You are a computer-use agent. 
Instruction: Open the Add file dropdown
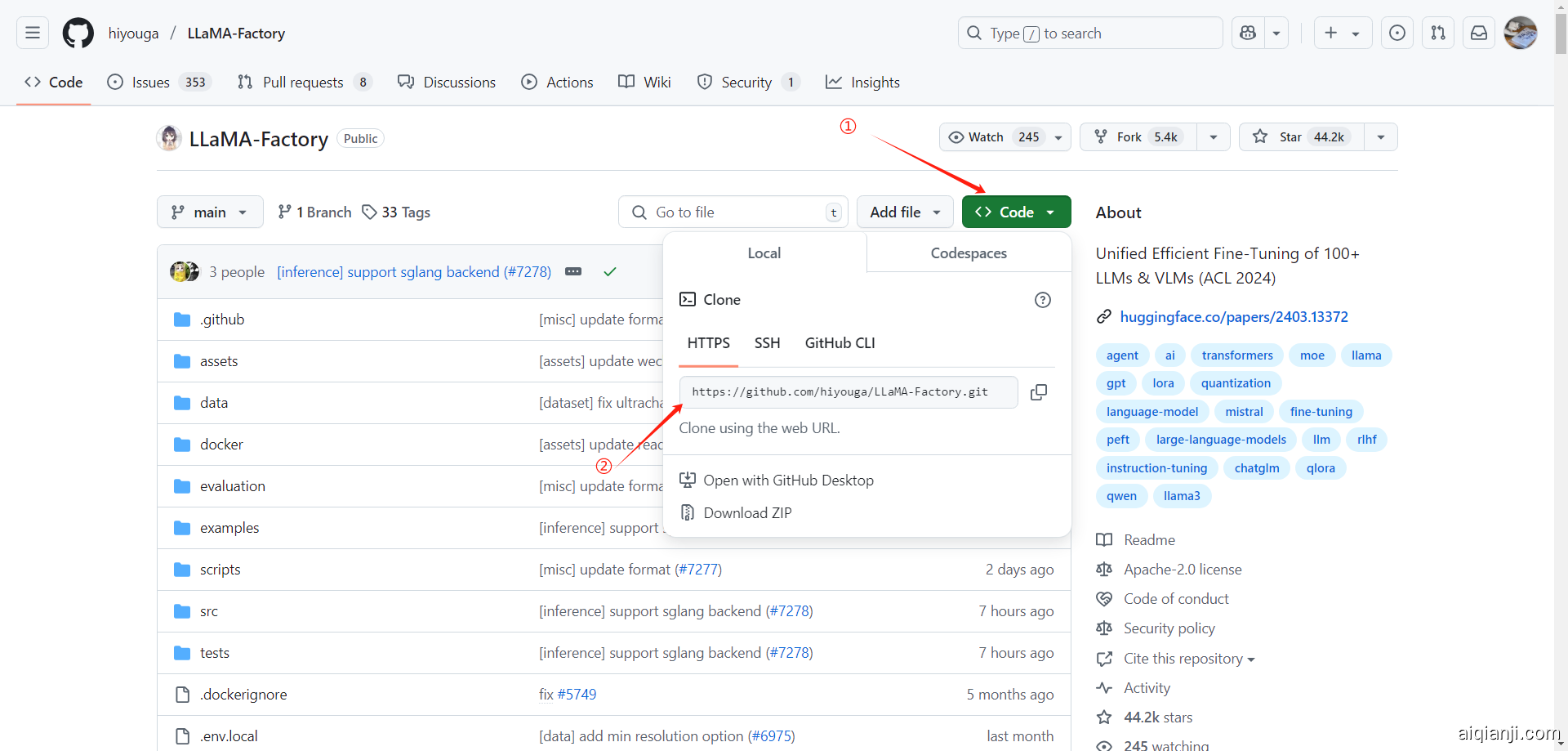pyautogui.click(x=904, y=212)
